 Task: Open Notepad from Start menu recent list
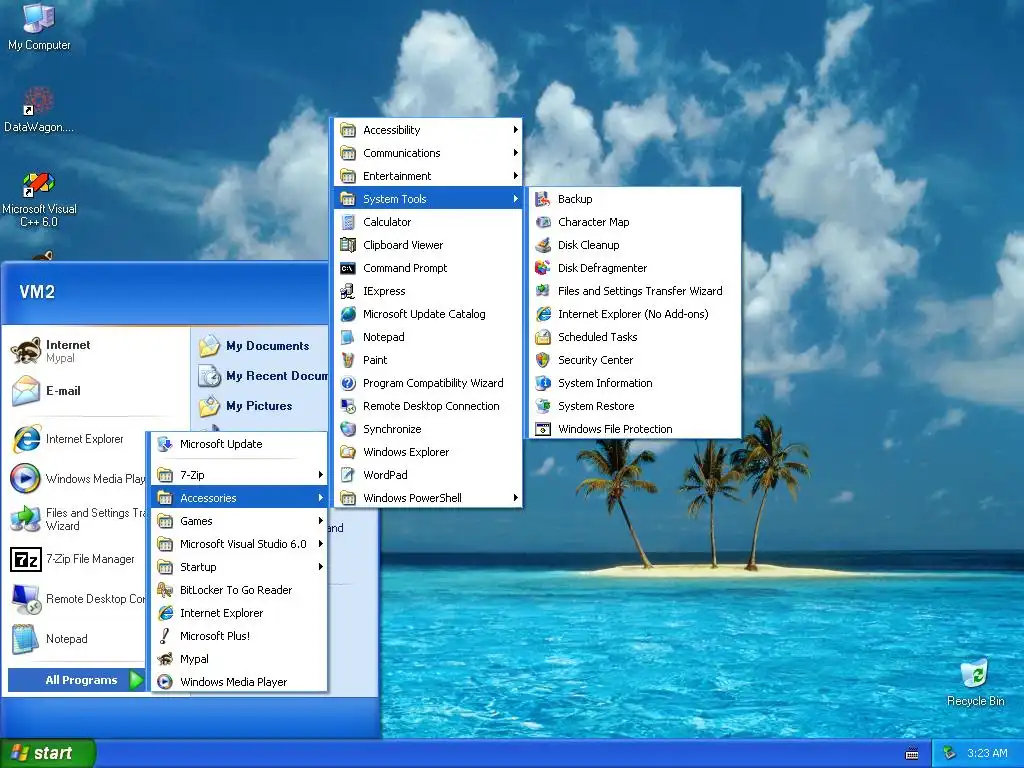(x=76, y=639)
